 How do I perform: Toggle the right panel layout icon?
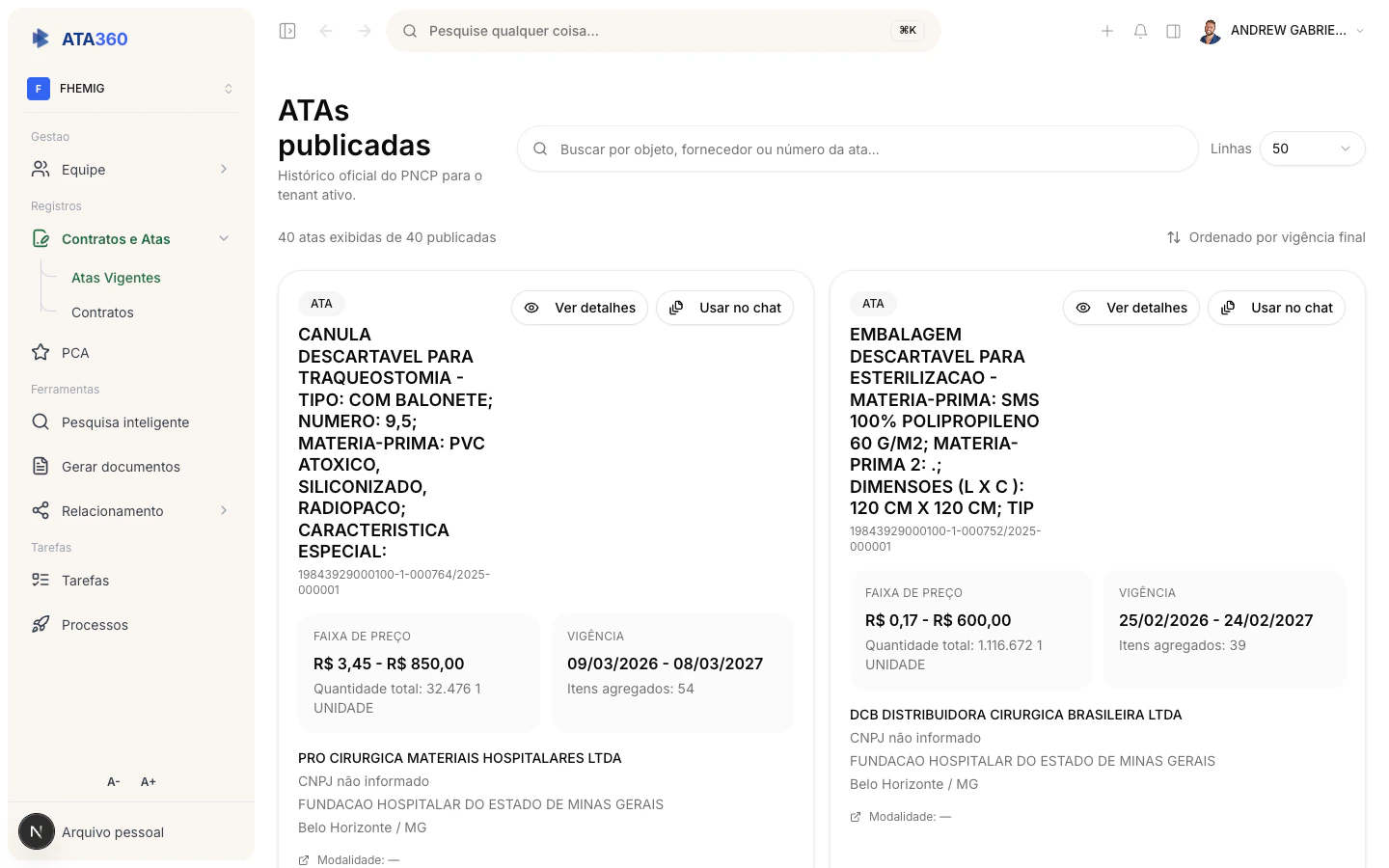pos(1173,30)
